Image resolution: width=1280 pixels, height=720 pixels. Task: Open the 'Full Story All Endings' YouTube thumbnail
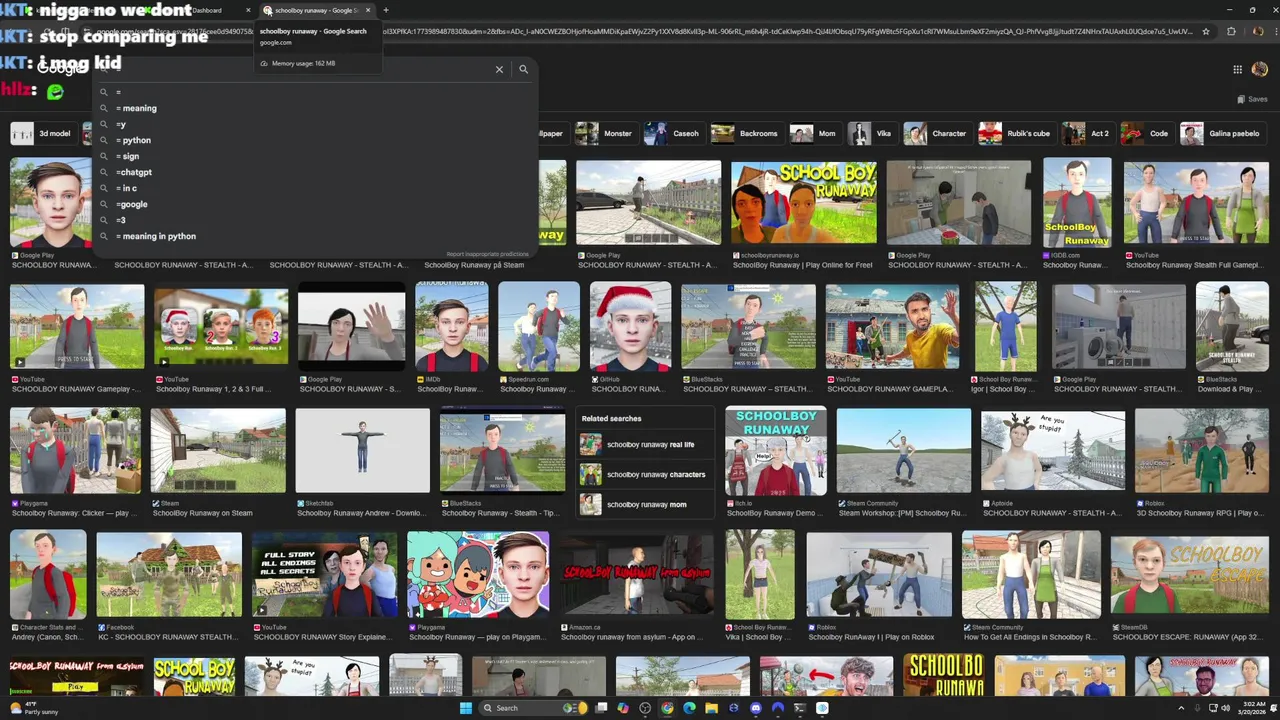click(x=324, y=574)
